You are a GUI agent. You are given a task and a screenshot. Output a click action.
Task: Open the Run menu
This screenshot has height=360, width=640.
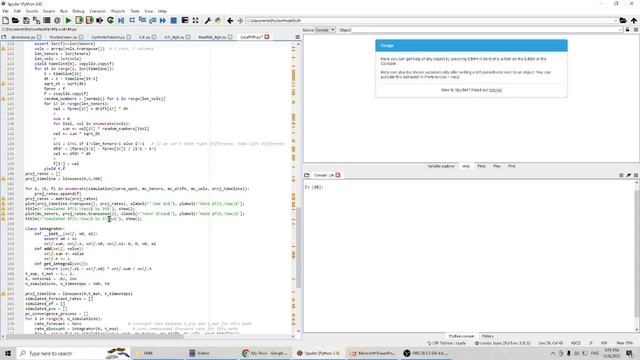tap(64, 11)
